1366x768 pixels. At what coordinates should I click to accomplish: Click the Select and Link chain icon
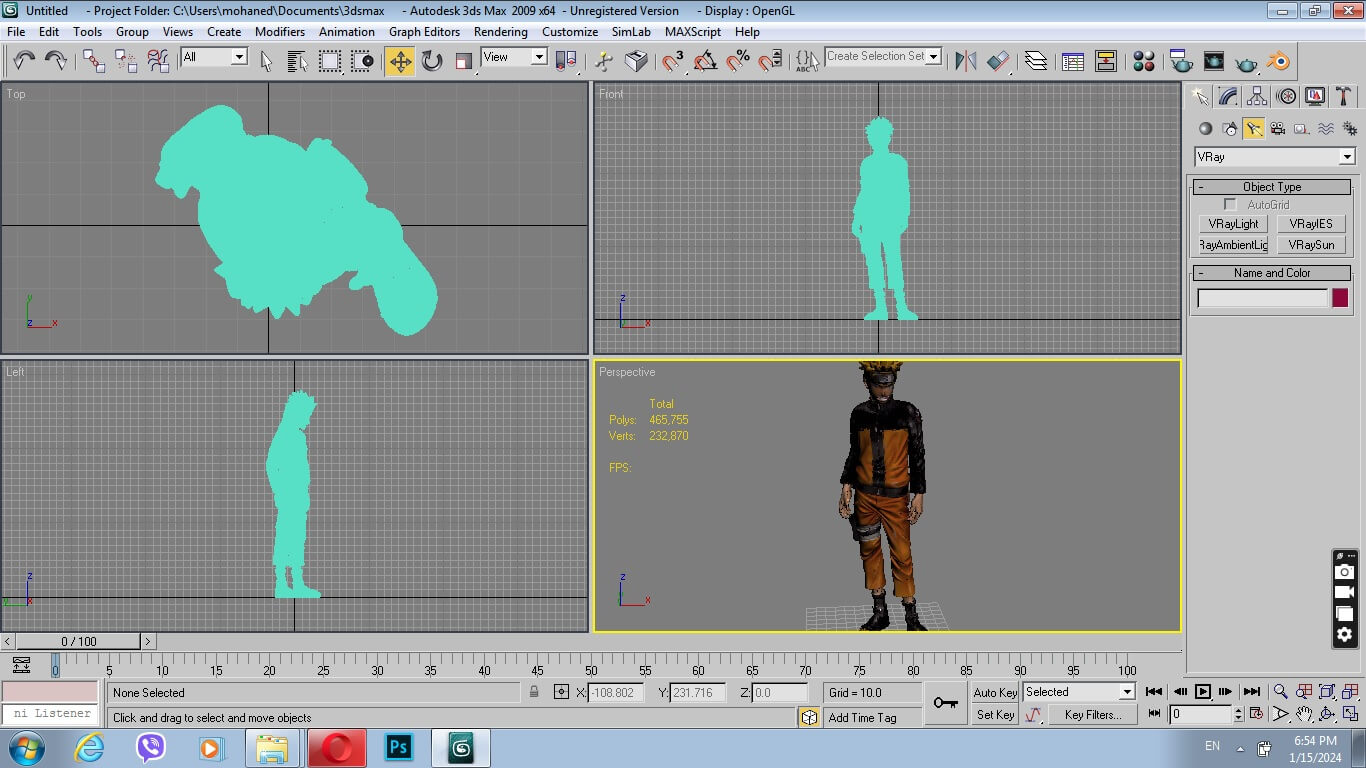[94, 61]
